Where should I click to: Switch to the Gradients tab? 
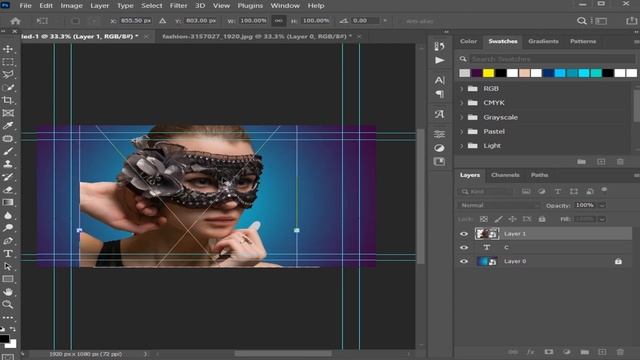click(543, 41)
